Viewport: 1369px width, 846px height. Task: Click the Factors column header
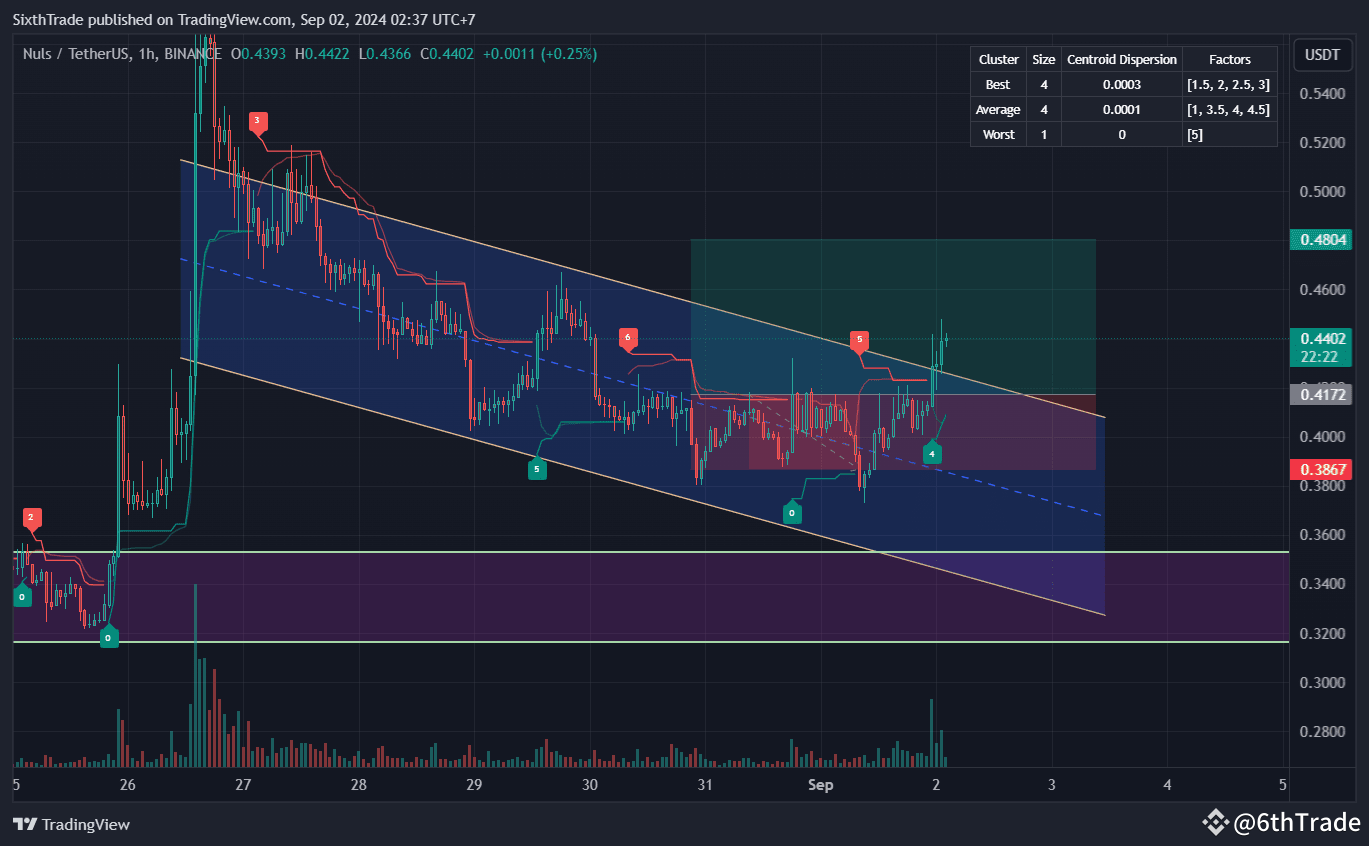[1228, 59]
